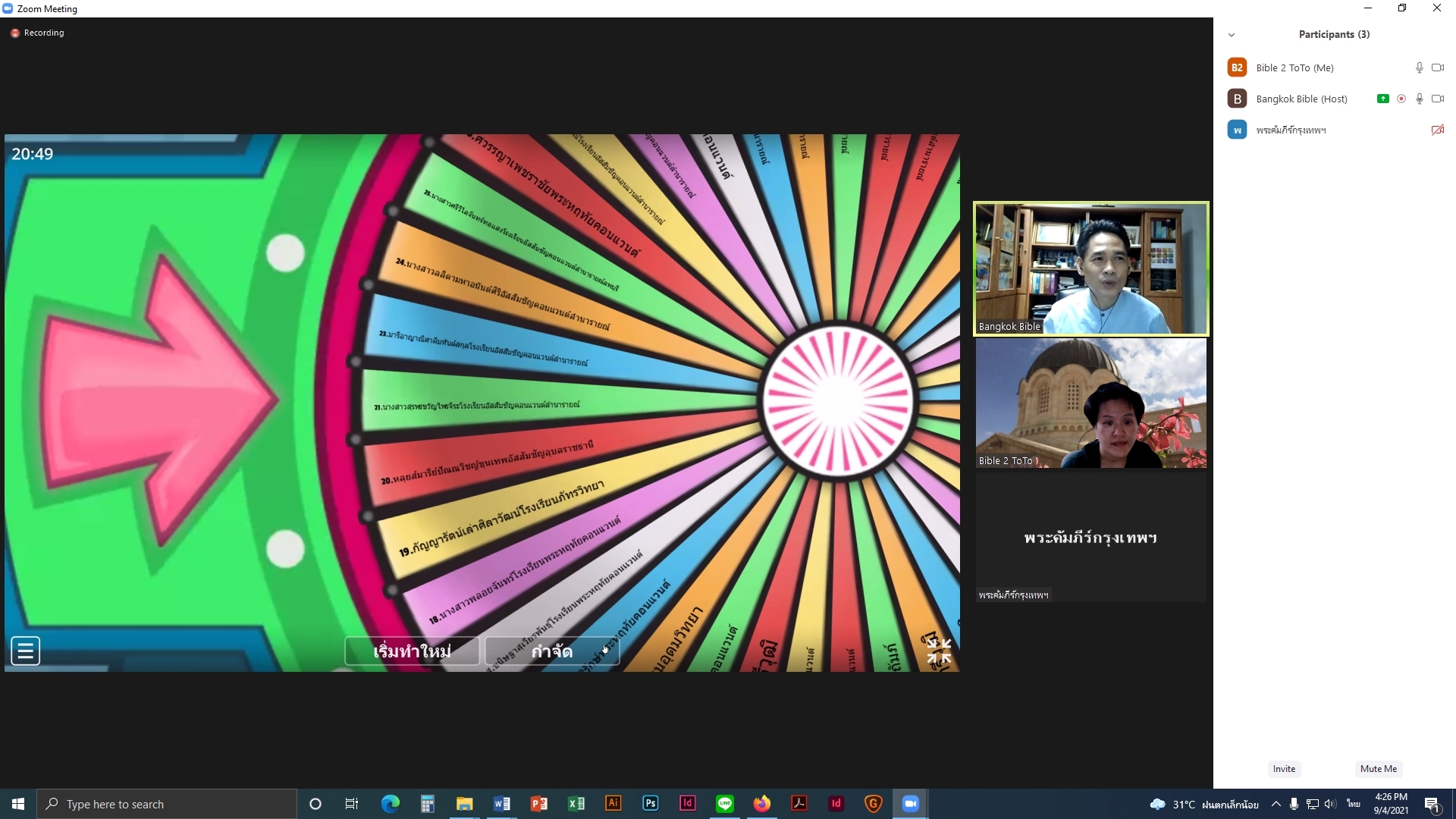
Task: Show hidden system tray icons
Action: 1276,804
